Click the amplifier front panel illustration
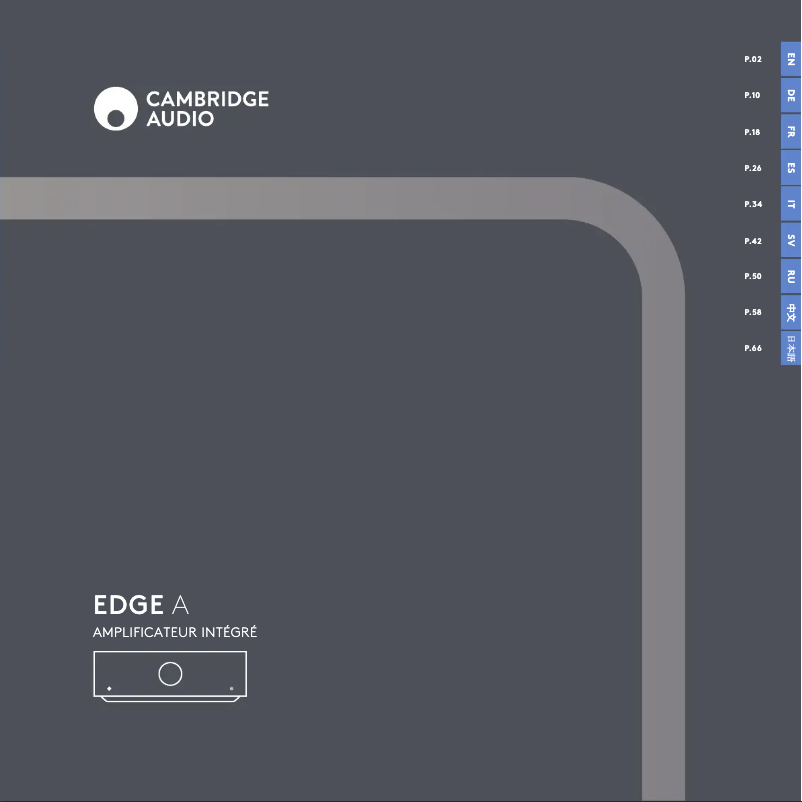The width and height of the screenshot is (802, 802). click(x=170, y=677)
